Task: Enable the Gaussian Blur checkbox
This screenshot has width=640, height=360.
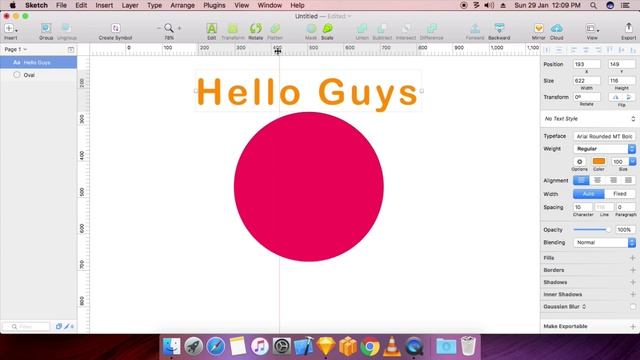Action: (632, 307)
